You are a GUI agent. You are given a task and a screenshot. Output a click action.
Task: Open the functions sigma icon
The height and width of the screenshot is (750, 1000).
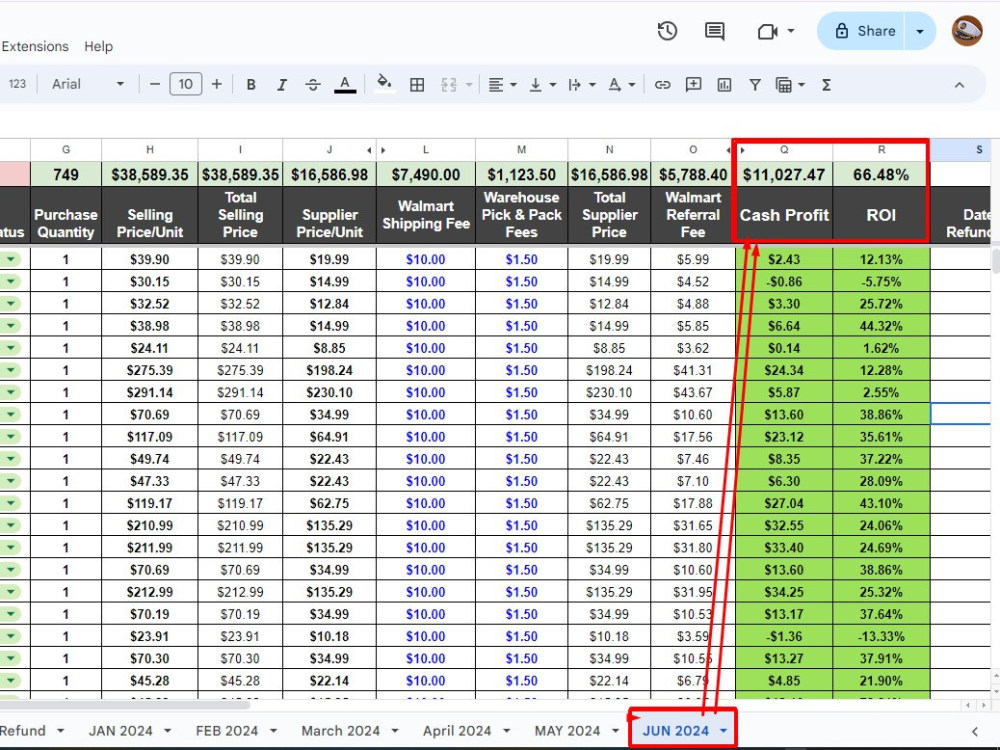pos(826,84)
